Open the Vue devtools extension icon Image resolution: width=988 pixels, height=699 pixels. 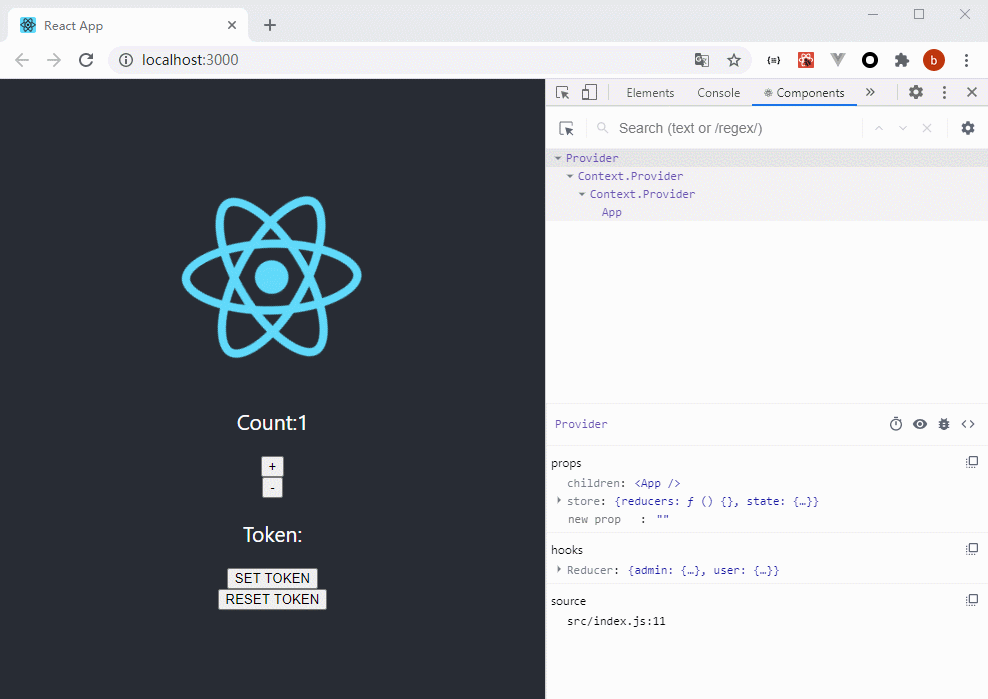[837, 60]
